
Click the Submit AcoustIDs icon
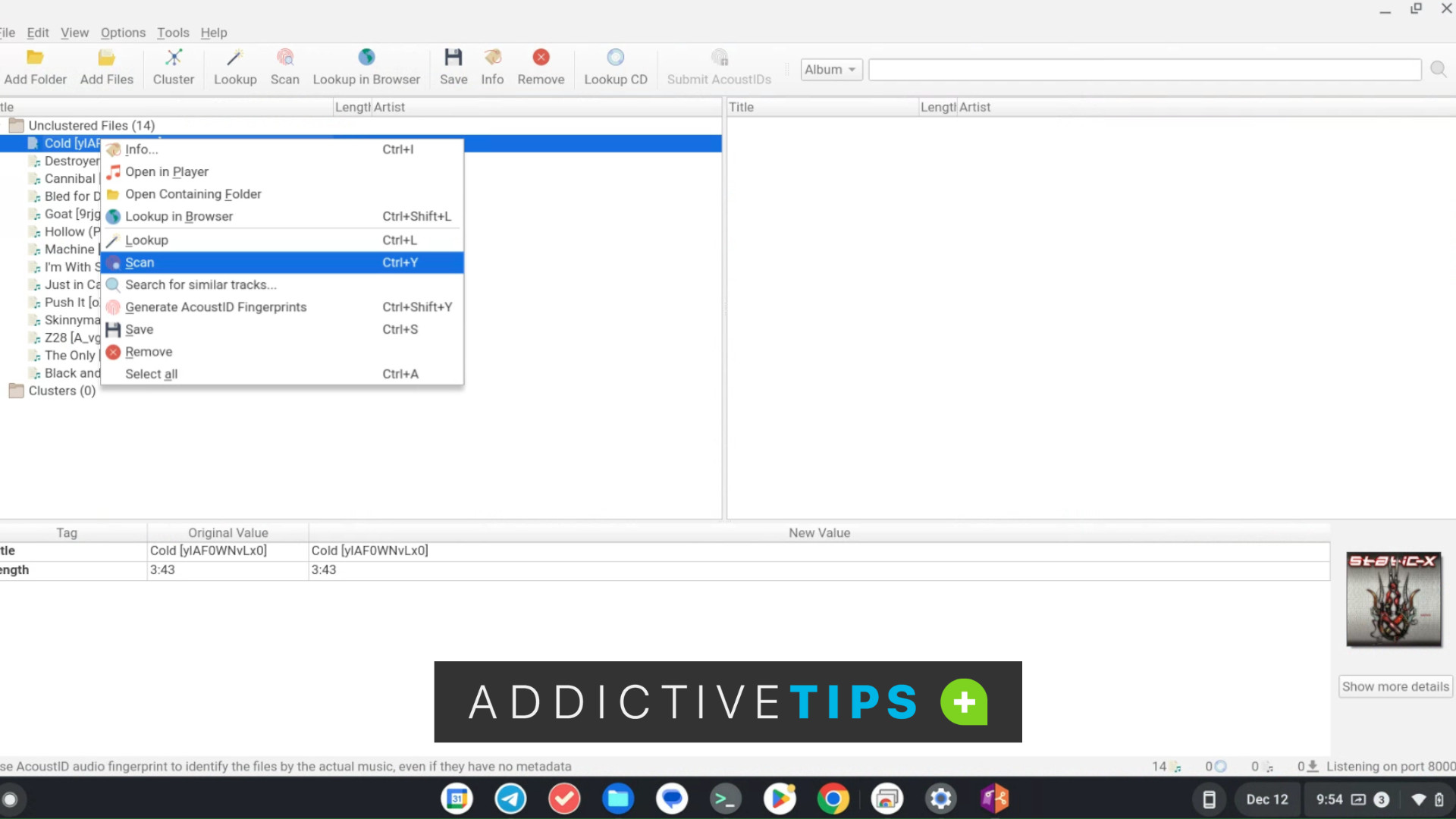(719, 67)
